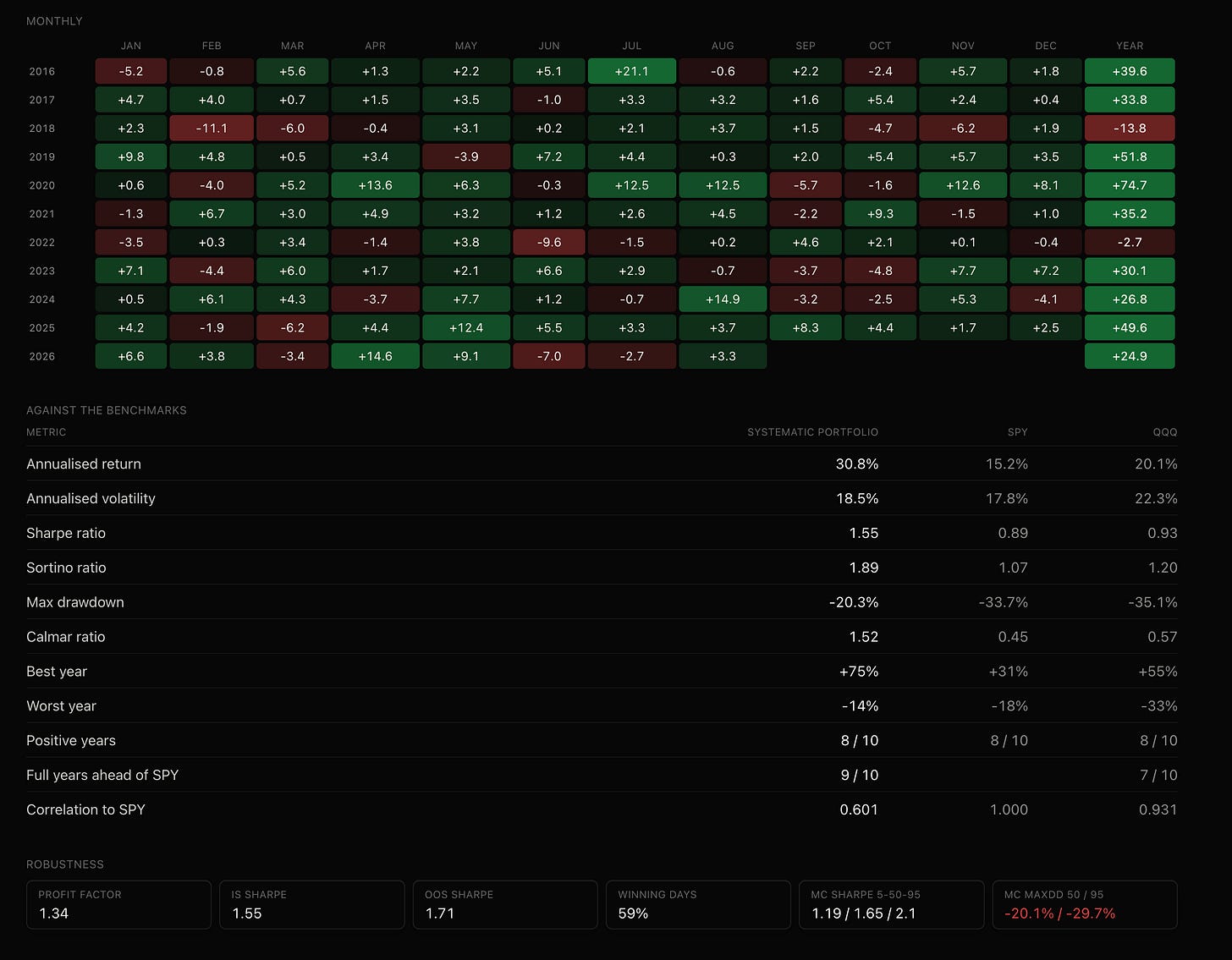
Task: Click the 2020 yearly return +74.7
Action: tap(1130, 185)
